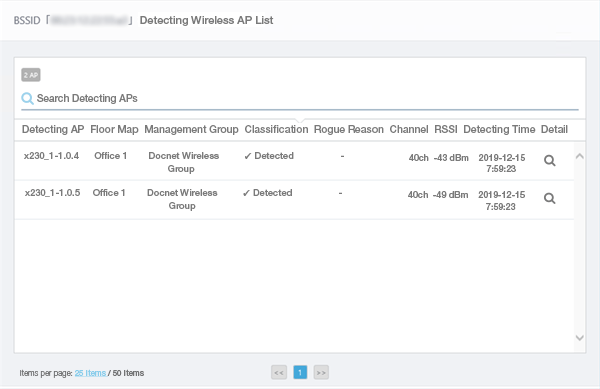
Task: Select the x230_1-1.0.4 AP name
Action: pos(51,156)
